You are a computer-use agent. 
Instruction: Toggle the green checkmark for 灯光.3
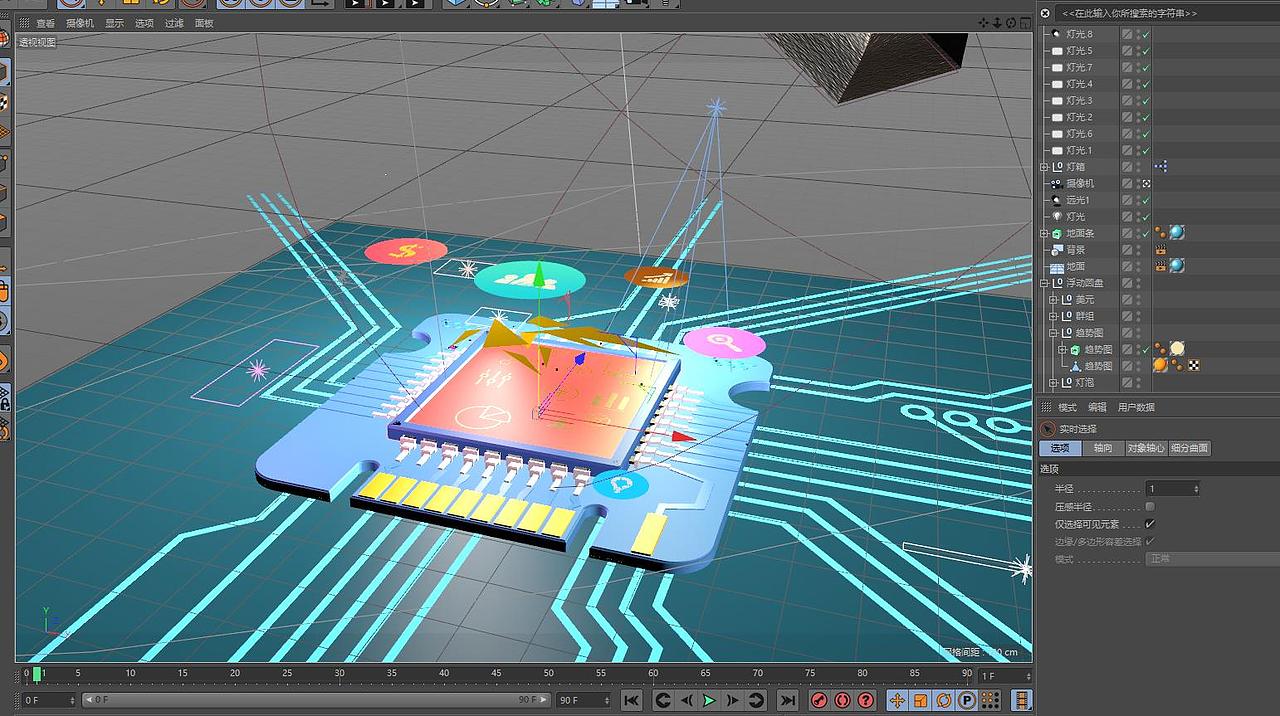pyautogui.click(x=1146, y=100)
